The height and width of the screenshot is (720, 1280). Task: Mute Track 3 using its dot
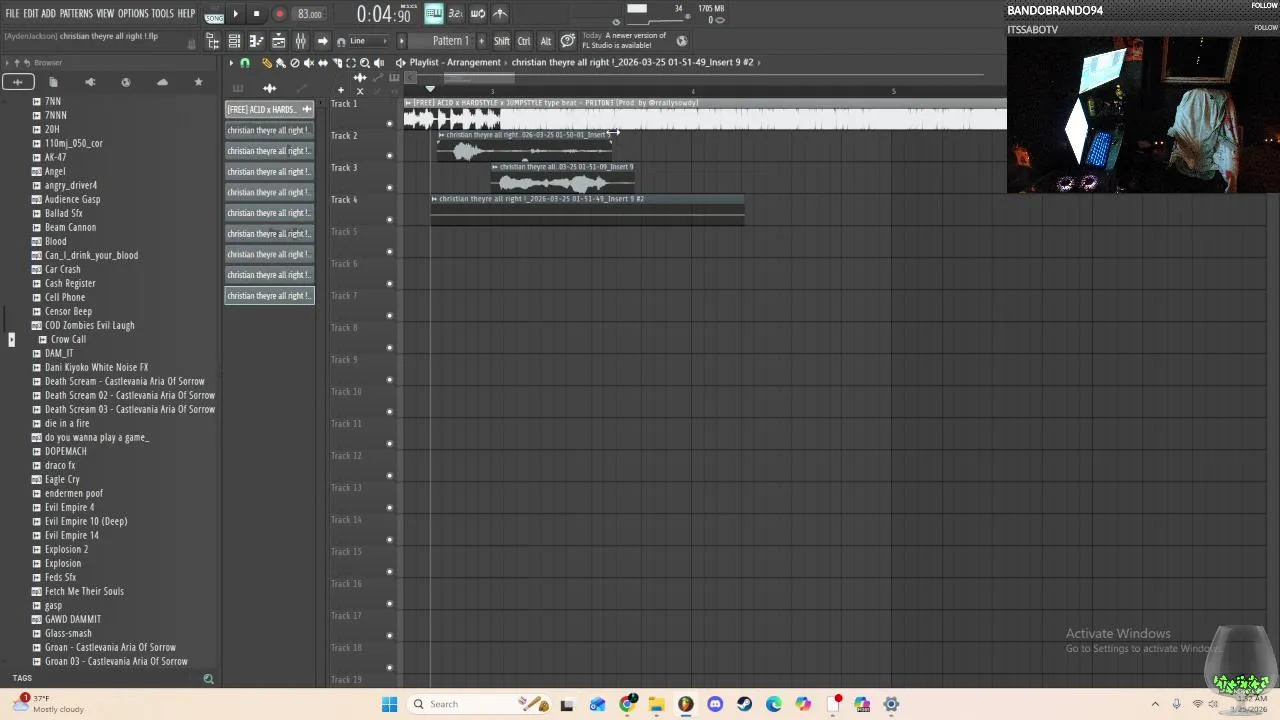click(x=390, y=188)
